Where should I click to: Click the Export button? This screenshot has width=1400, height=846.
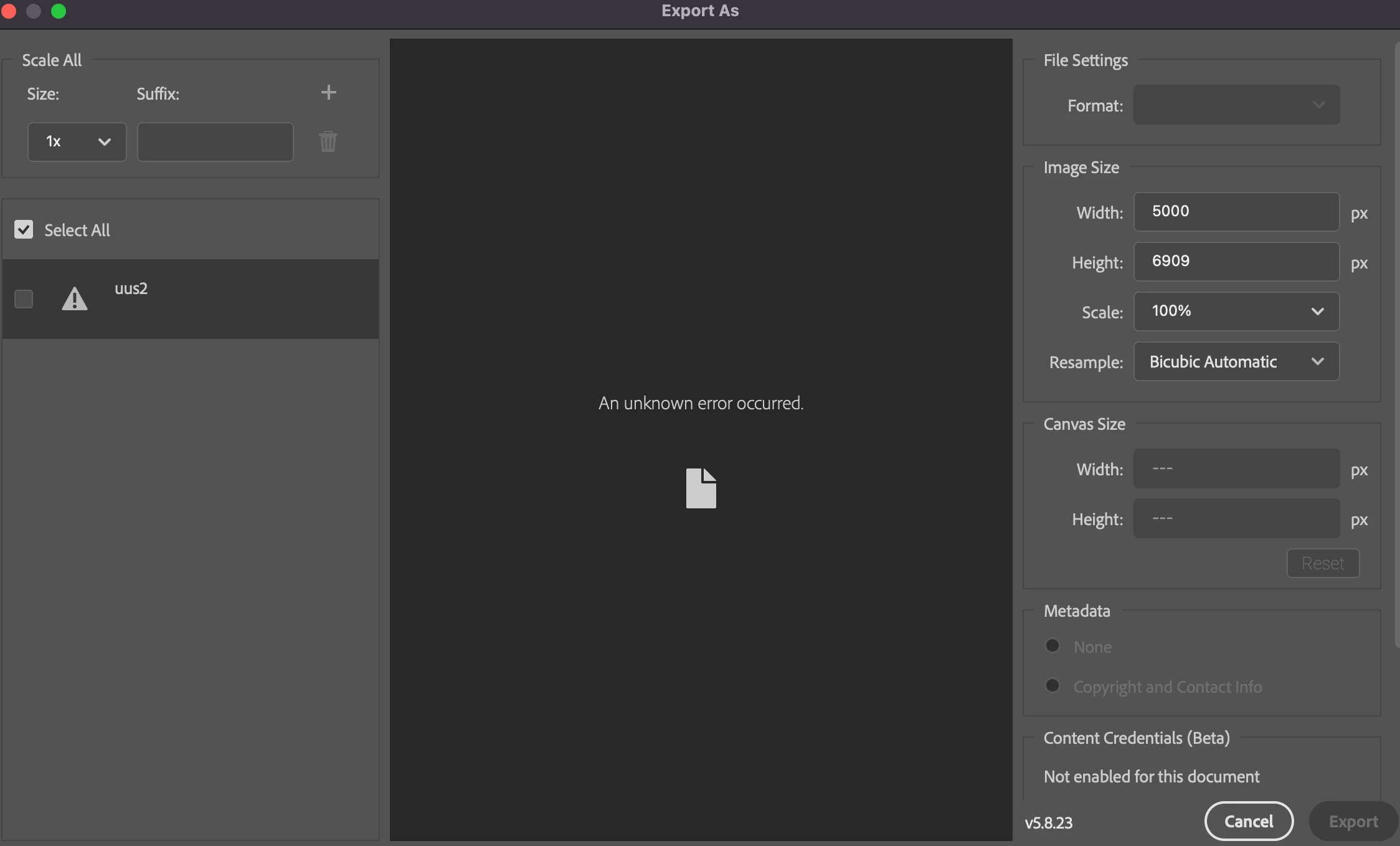(x=1353, y=821)
